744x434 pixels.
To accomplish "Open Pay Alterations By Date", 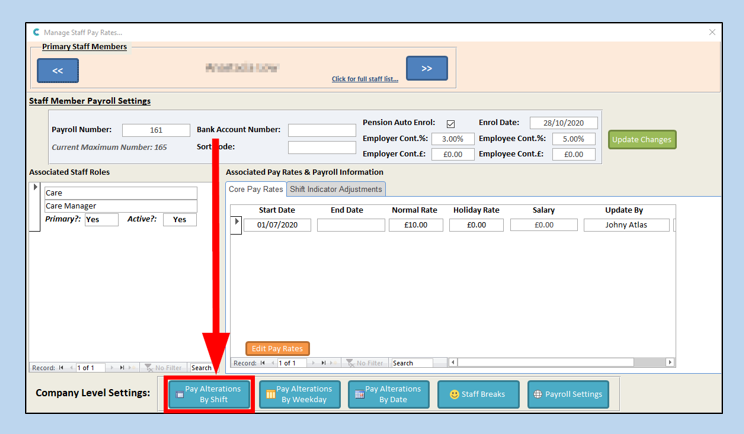I will [388, 394].
